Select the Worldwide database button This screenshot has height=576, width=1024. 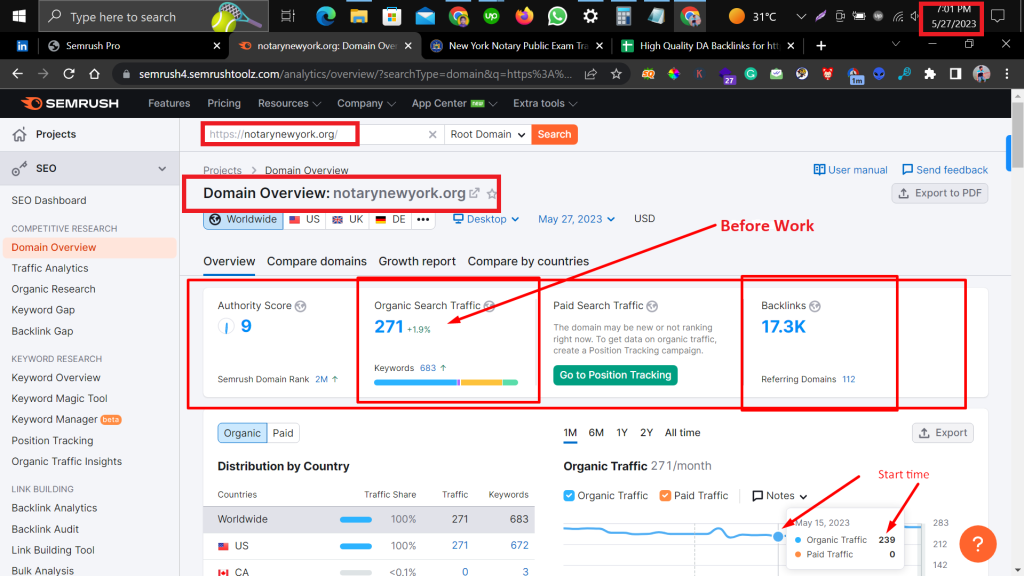[x=243, y=219]
